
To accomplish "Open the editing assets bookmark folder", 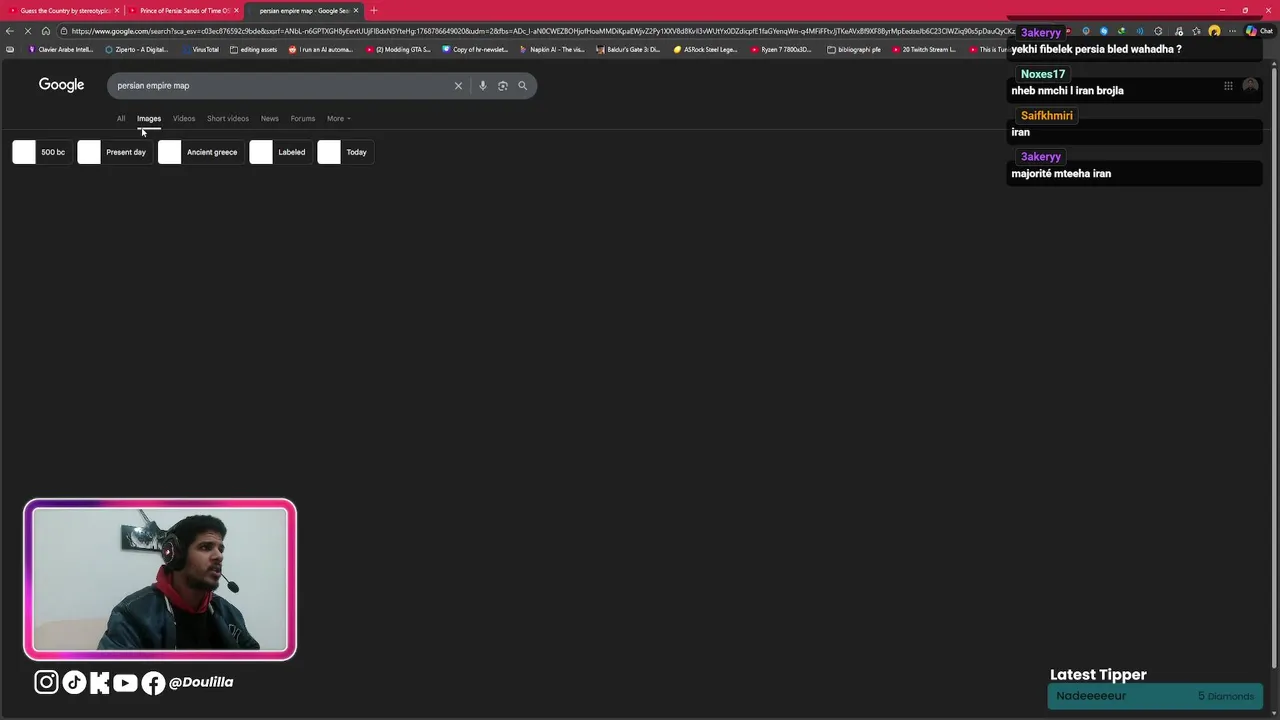I will [x=254, y=49].
